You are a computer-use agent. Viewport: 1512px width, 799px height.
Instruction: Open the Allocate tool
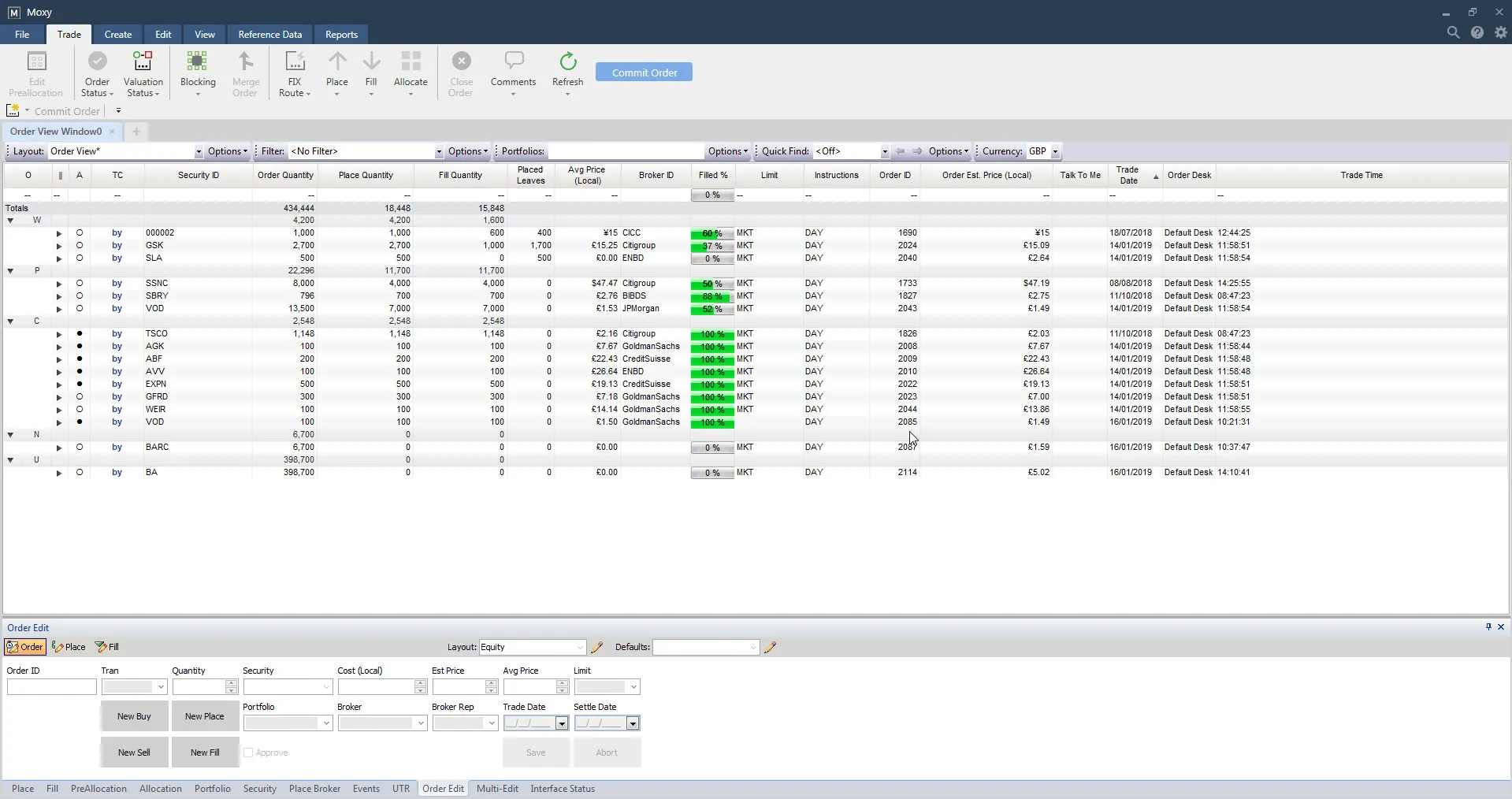411,73
